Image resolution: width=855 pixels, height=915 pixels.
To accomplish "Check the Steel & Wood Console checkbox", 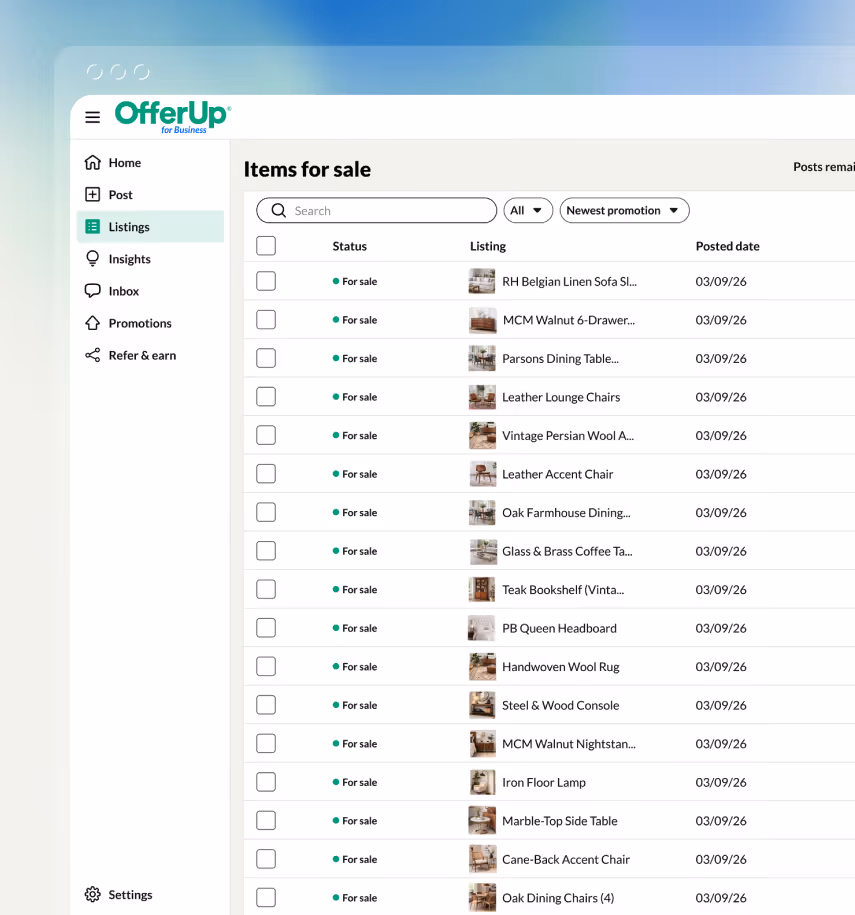I will point(266,705).
